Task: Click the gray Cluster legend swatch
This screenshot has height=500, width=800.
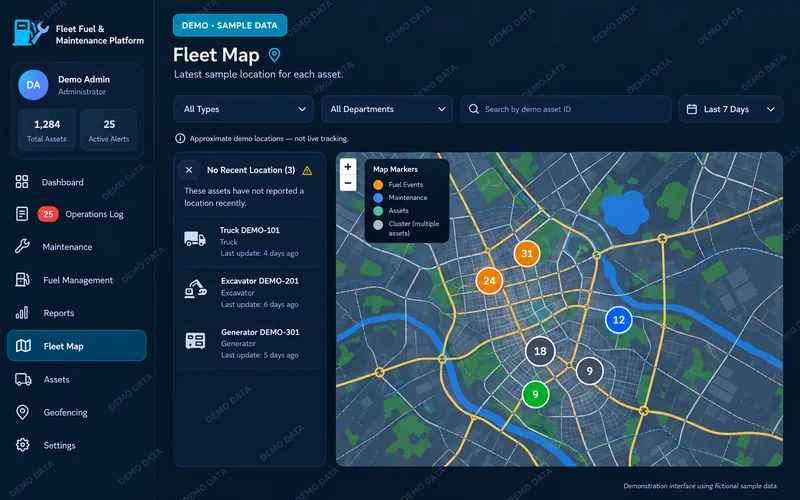Action: pyautogui.click(x=378, y=225)
